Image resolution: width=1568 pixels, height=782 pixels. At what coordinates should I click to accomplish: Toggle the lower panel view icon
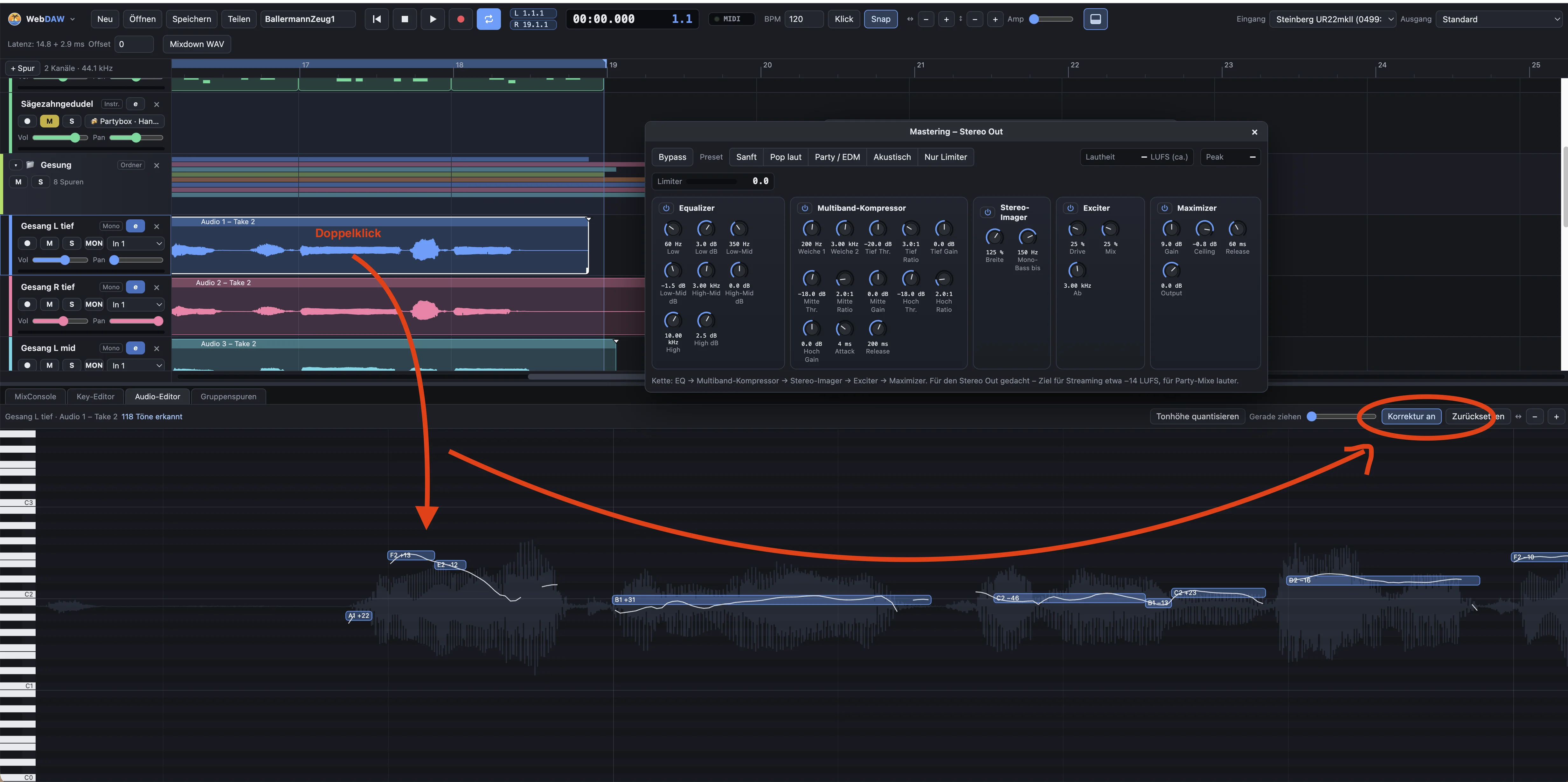coord(1095,19)
